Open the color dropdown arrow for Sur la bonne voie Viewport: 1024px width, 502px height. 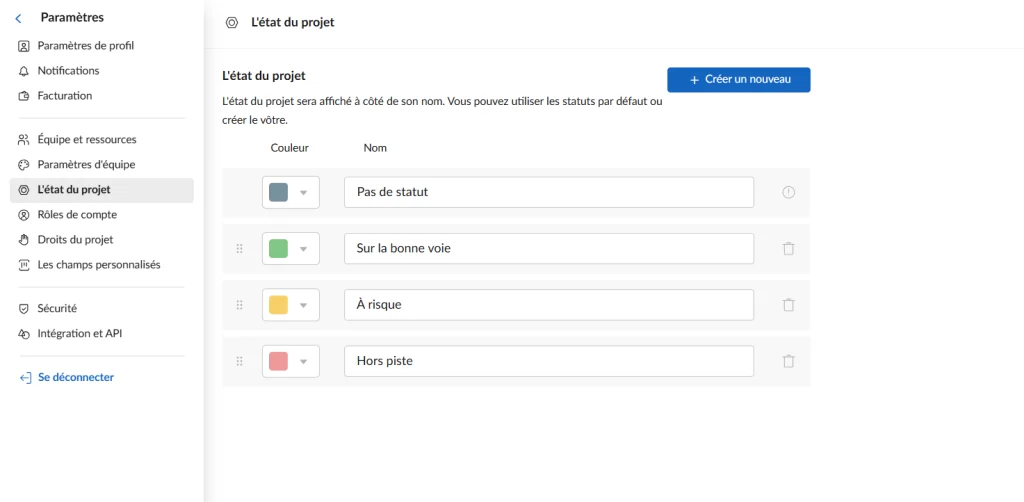pos(303,249)
